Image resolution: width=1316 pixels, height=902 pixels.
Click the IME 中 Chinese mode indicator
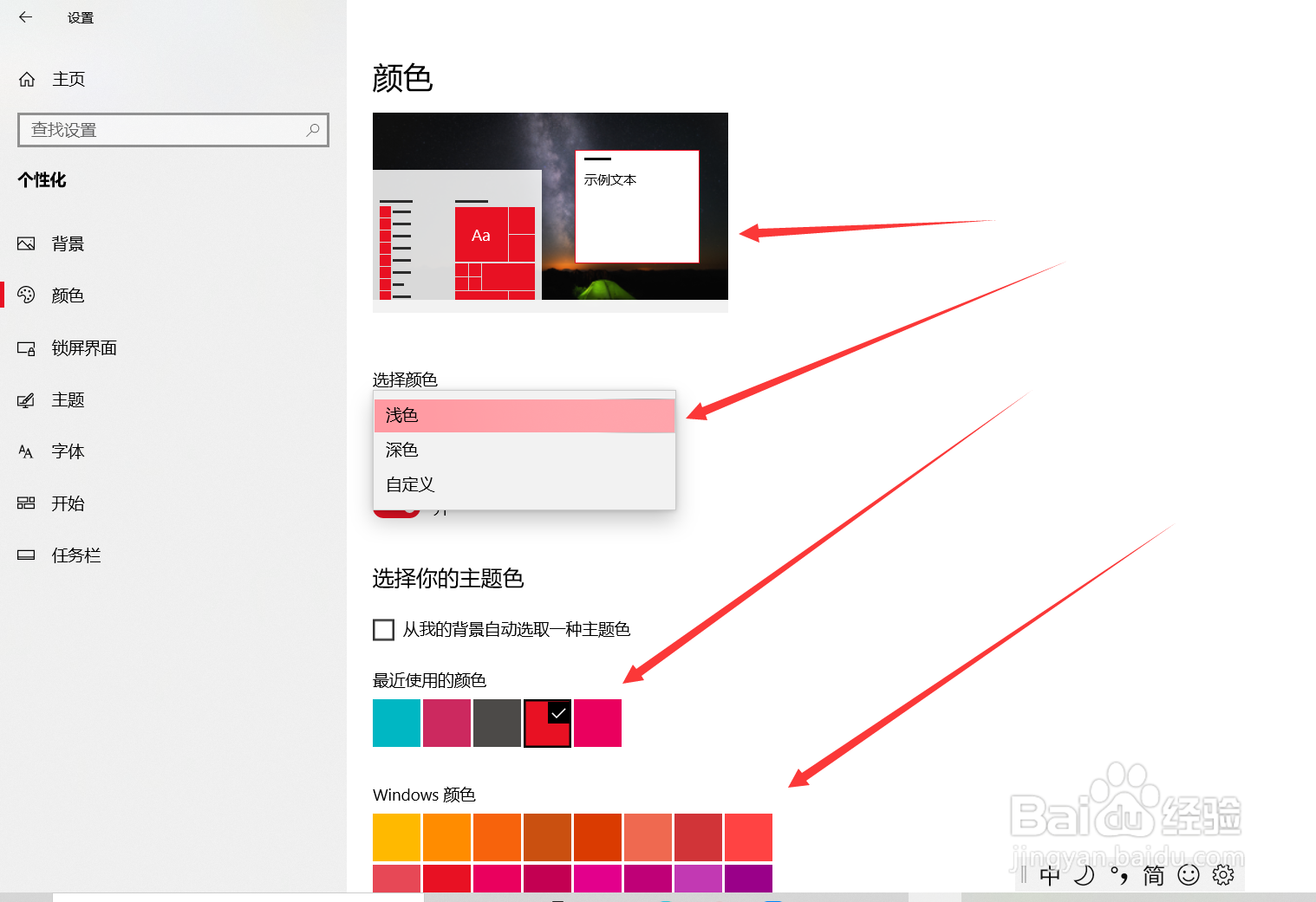pyautogui.click(x=1050, y=875)
